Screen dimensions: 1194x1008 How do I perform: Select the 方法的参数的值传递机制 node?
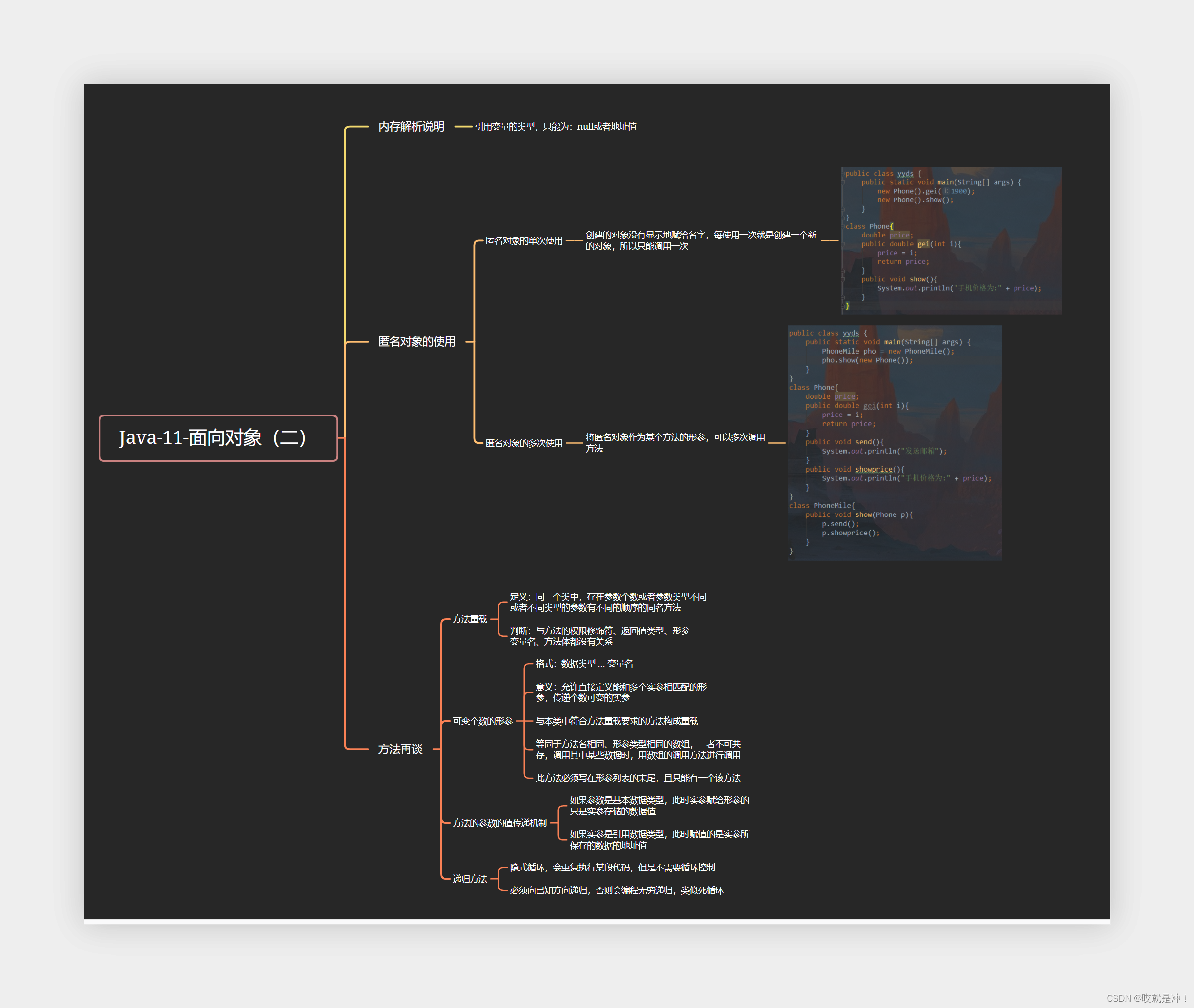[499, 823]
